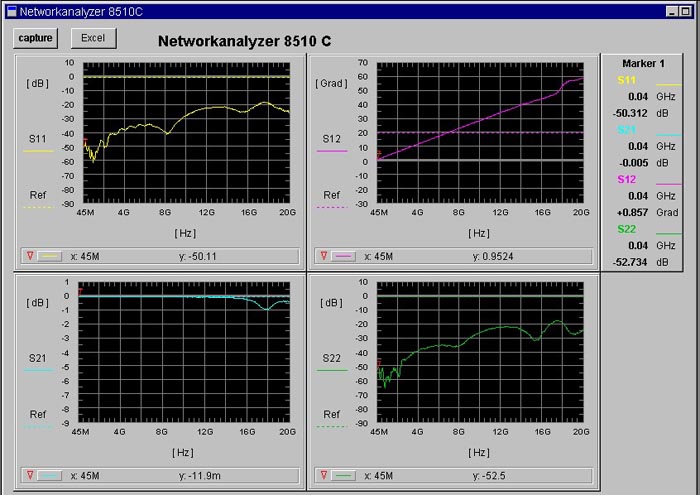Toggle the dotted Ref line legend for S12
The height and width of the screenshot is (495, 700).
331,207
